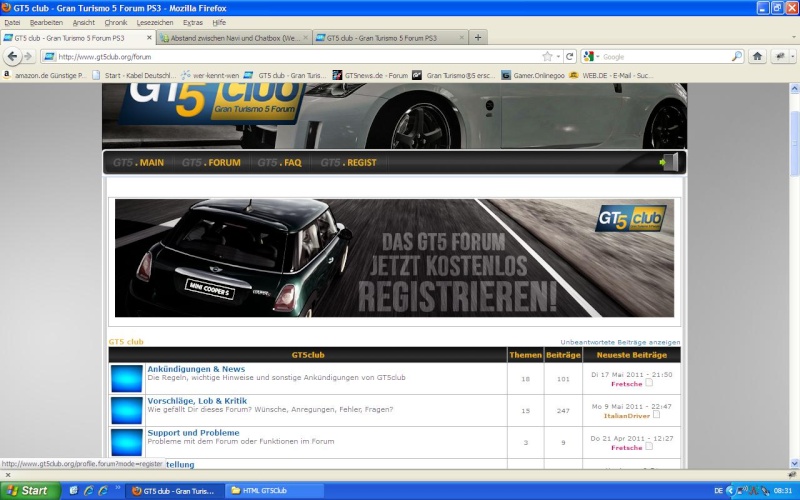
Task: View latest post icon in Support row
Action: pyautogui.click(x=648, y=446)
